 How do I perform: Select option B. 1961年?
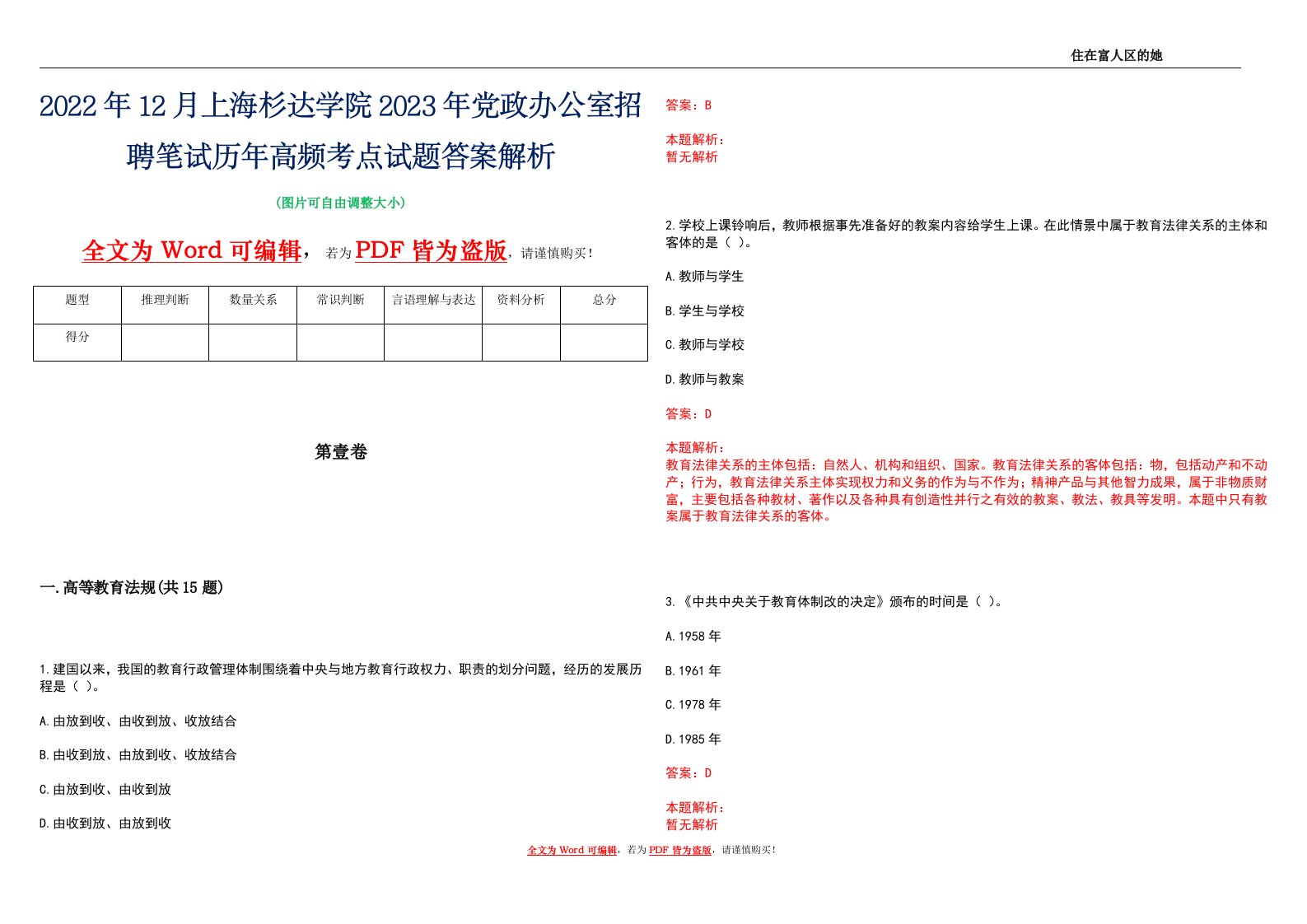(693, 671)
